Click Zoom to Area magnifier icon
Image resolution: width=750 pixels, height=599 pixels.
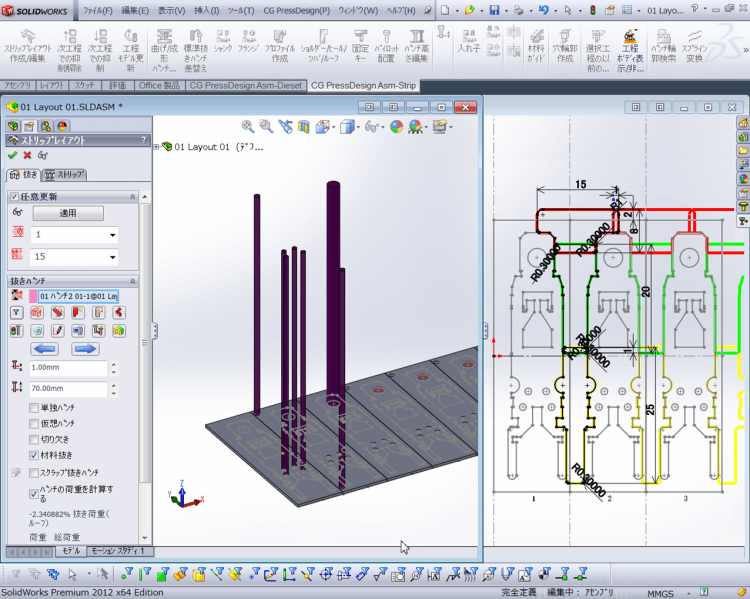tap(266, 127)
